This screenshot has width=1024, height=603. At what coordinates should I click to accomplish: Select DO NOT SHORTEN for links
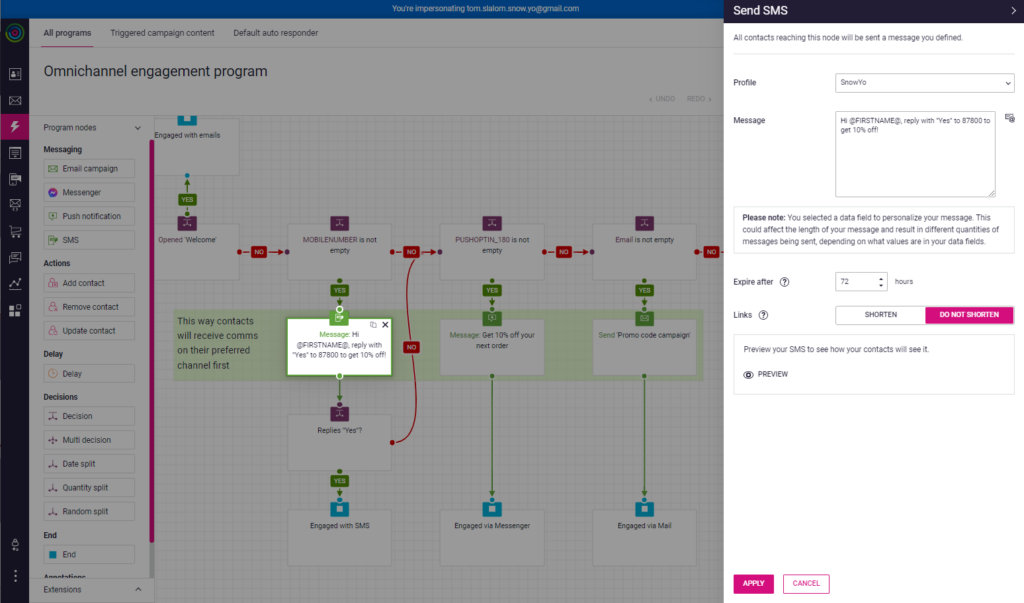(x=968, y=314)
